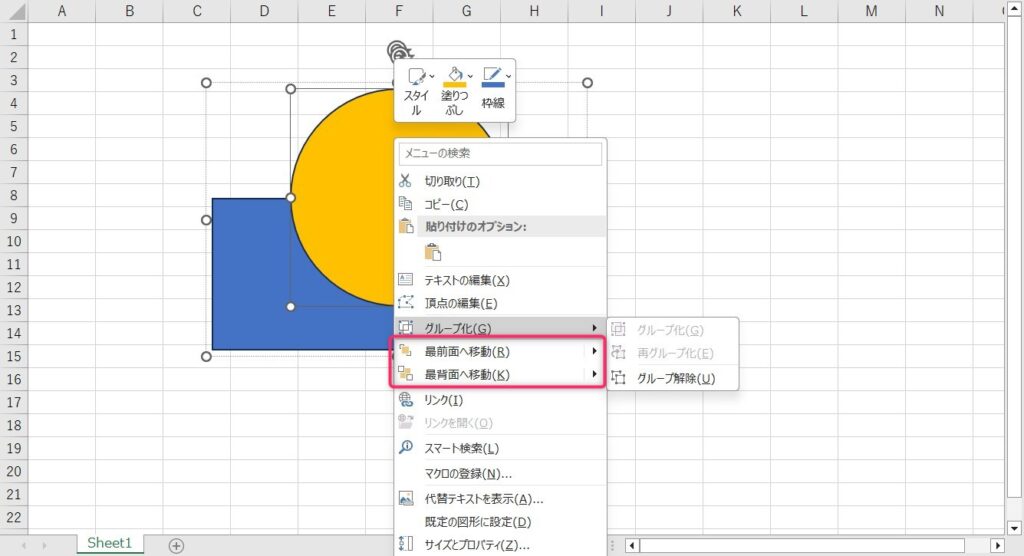Add a new sheet with plus icon
This screenshot has height=556, width=1024.
(x=176, y=545)
